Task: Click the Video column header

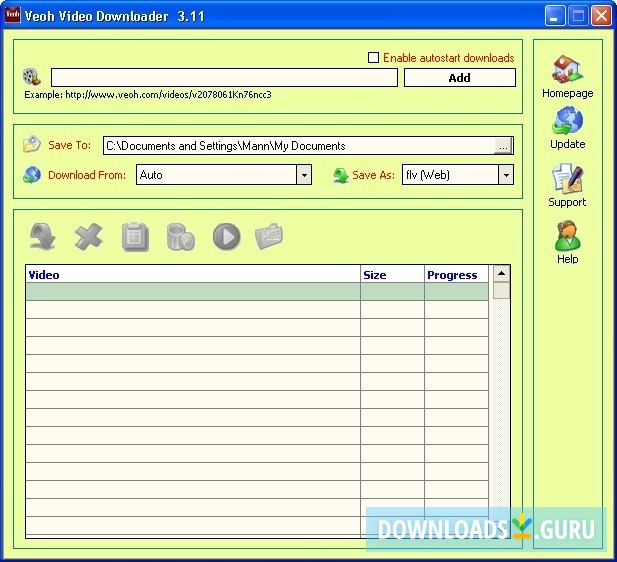Action: tap(193, 275)
